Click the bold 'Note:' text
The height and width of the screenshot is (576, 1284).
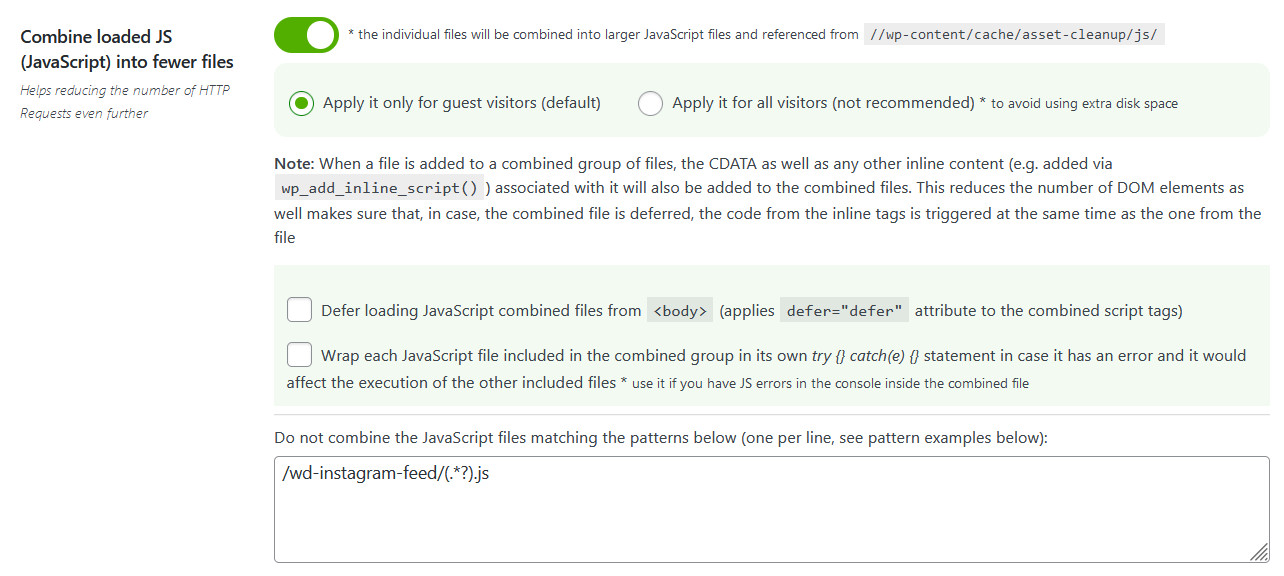295,163
